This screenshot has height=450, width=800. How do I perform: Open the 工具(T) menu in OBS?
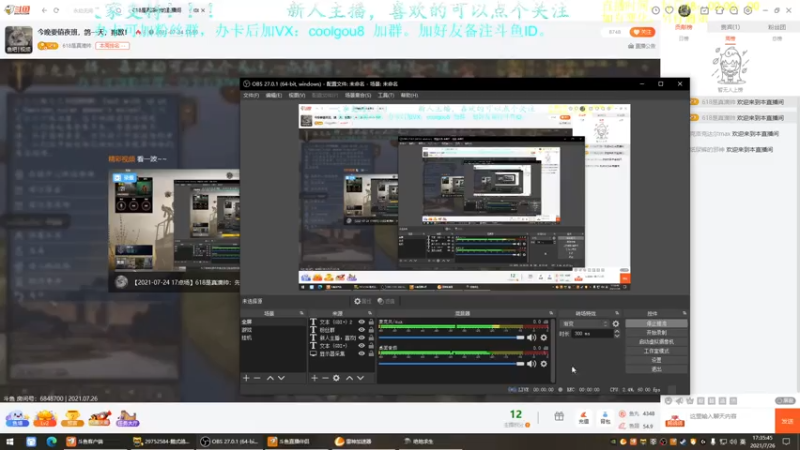coord(386,95)
